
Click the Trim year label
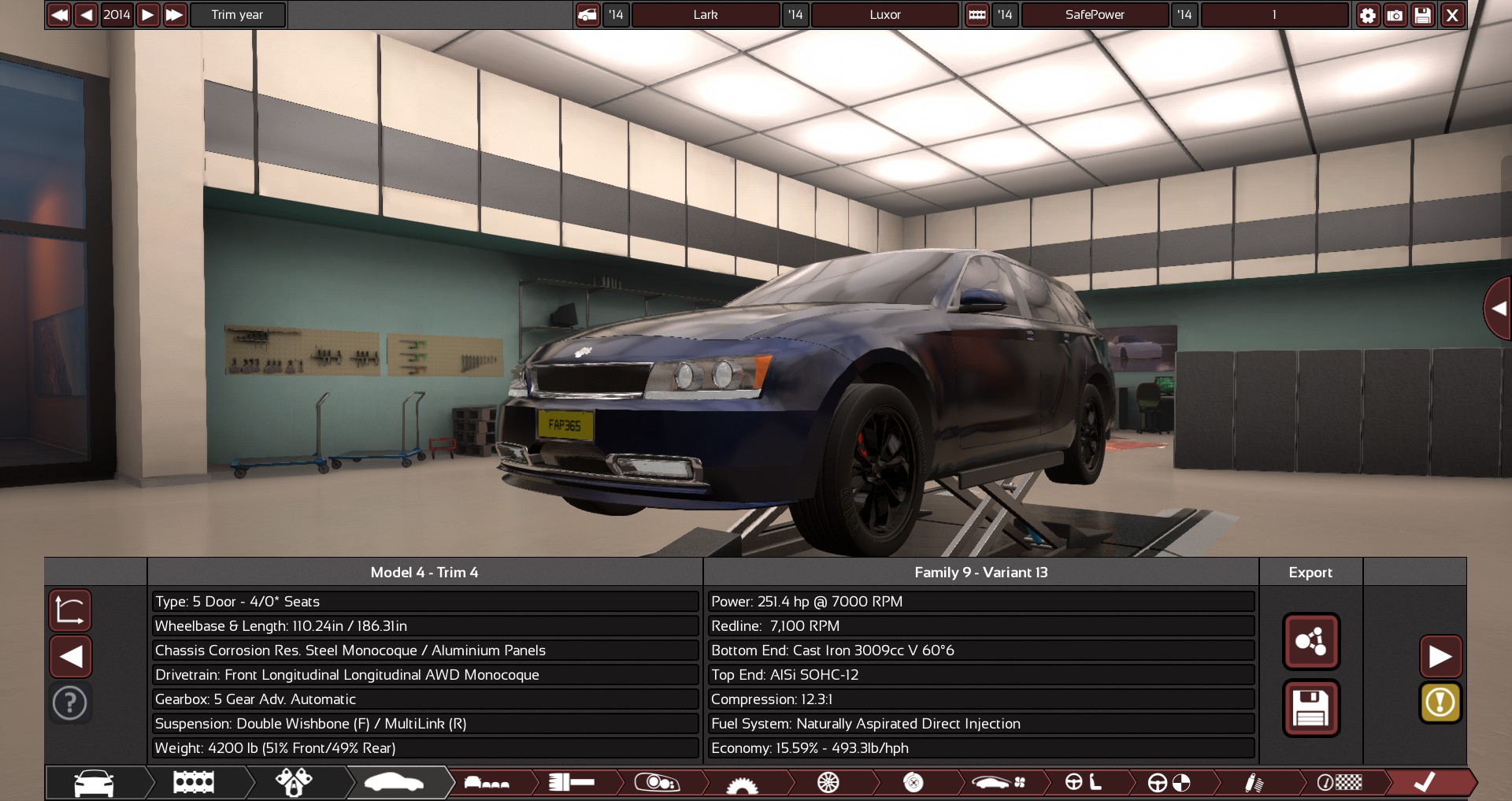pyautogui.click(x=237, y=15)
